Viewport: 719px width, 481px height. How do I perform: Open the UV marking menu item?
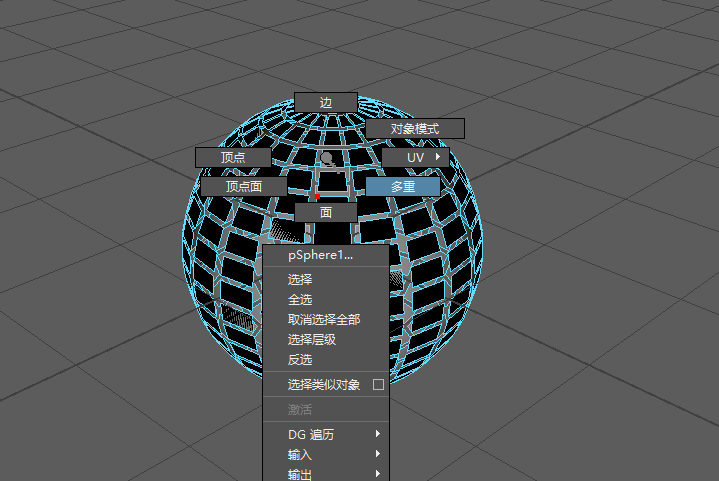(x=415, y=157)
